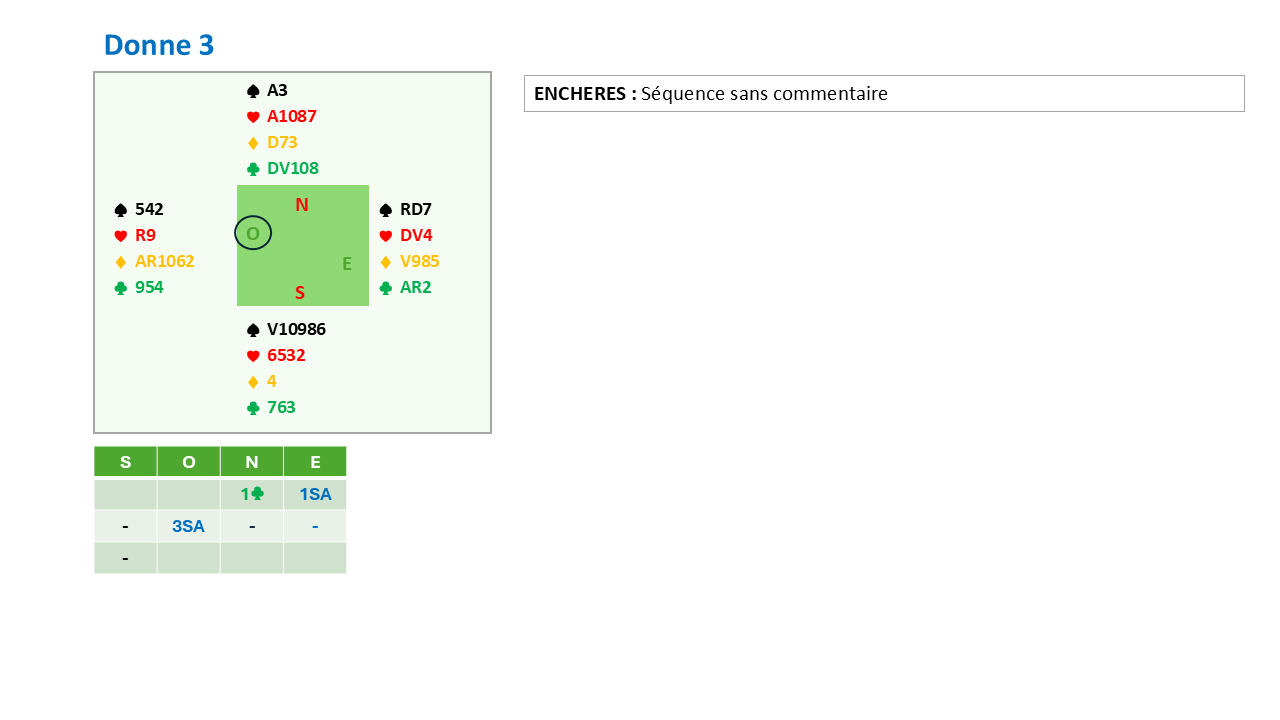Screen dimensions: 1280x720
Task: Click the 1♣ opening bid cell
Action: pos(251,494)
